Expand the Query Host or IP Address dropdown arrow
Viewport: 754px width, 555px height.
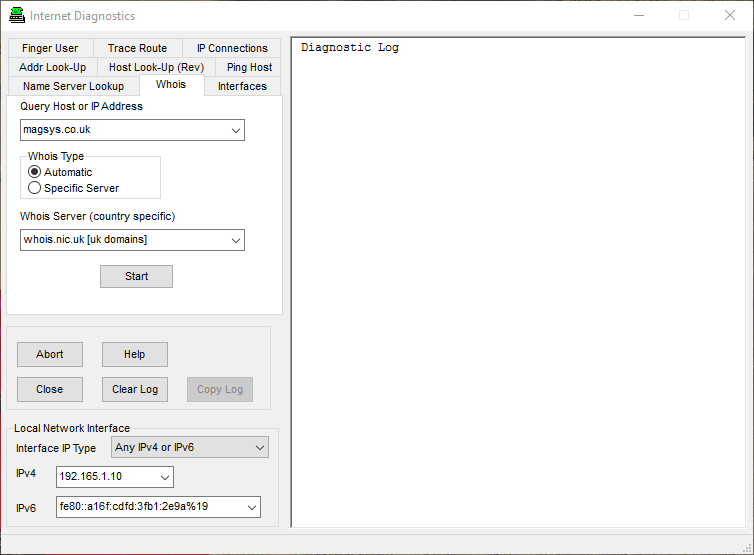click(236, 130)
